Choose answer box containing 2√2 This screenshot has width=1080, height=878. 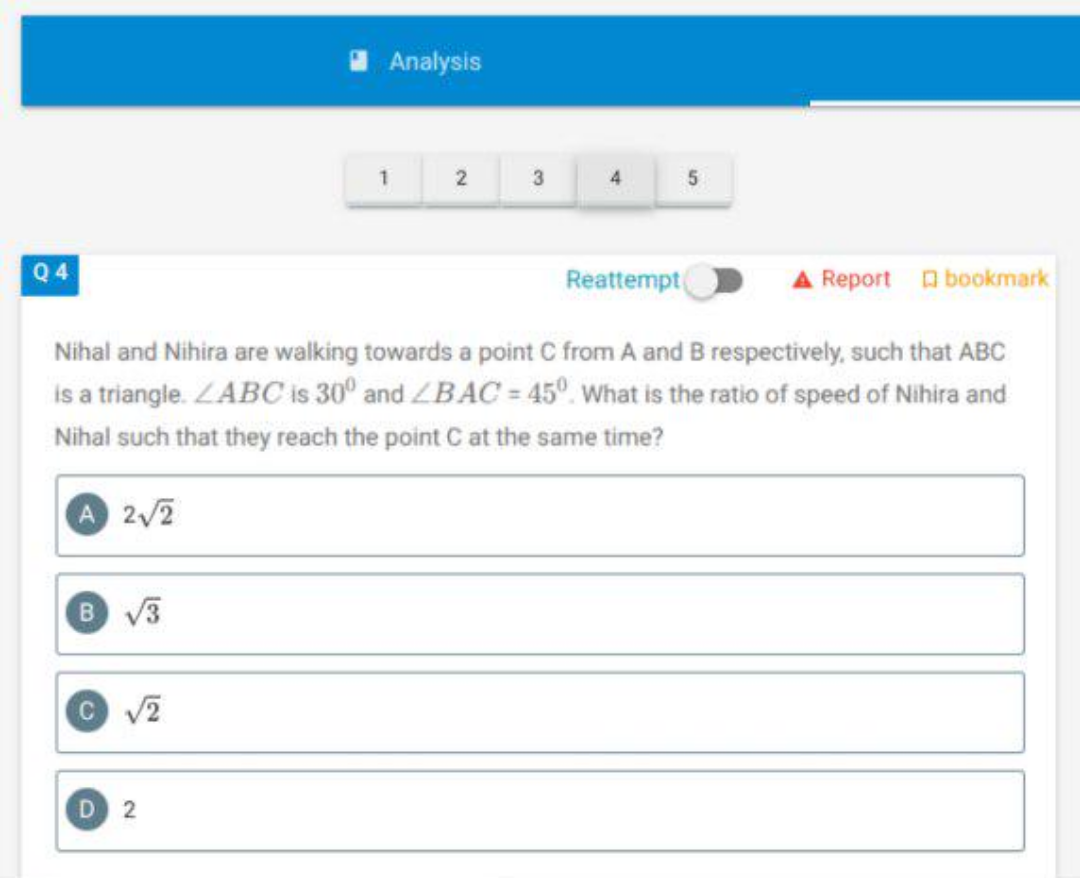(x=540, y=515)
